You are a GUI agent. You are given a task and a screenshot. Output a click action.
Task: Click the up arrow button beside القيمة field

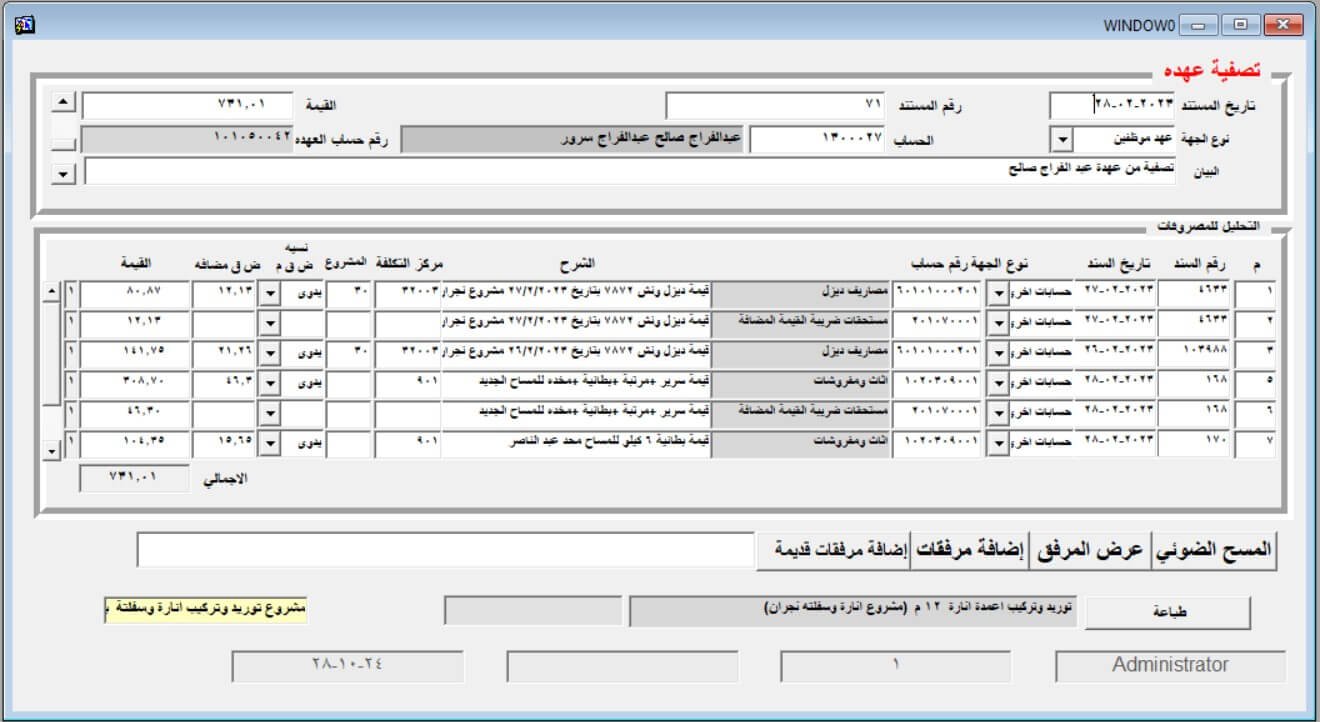(x=63, y=102)
